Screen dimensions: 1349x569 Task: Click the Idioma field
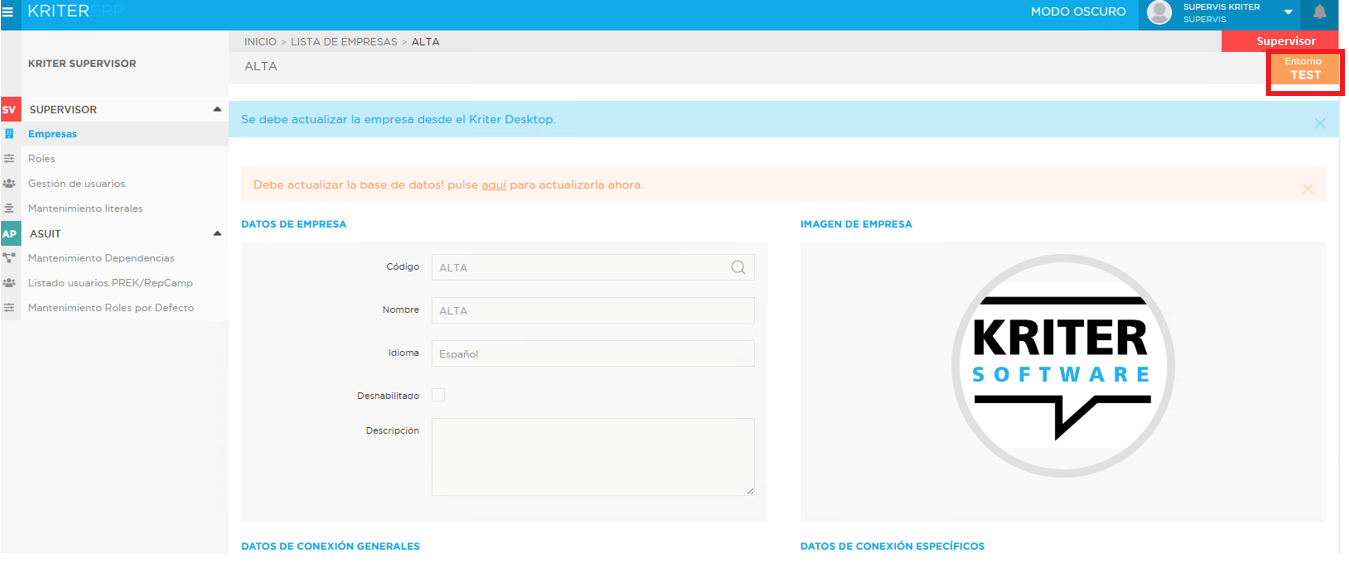click(x=593, y=353)
